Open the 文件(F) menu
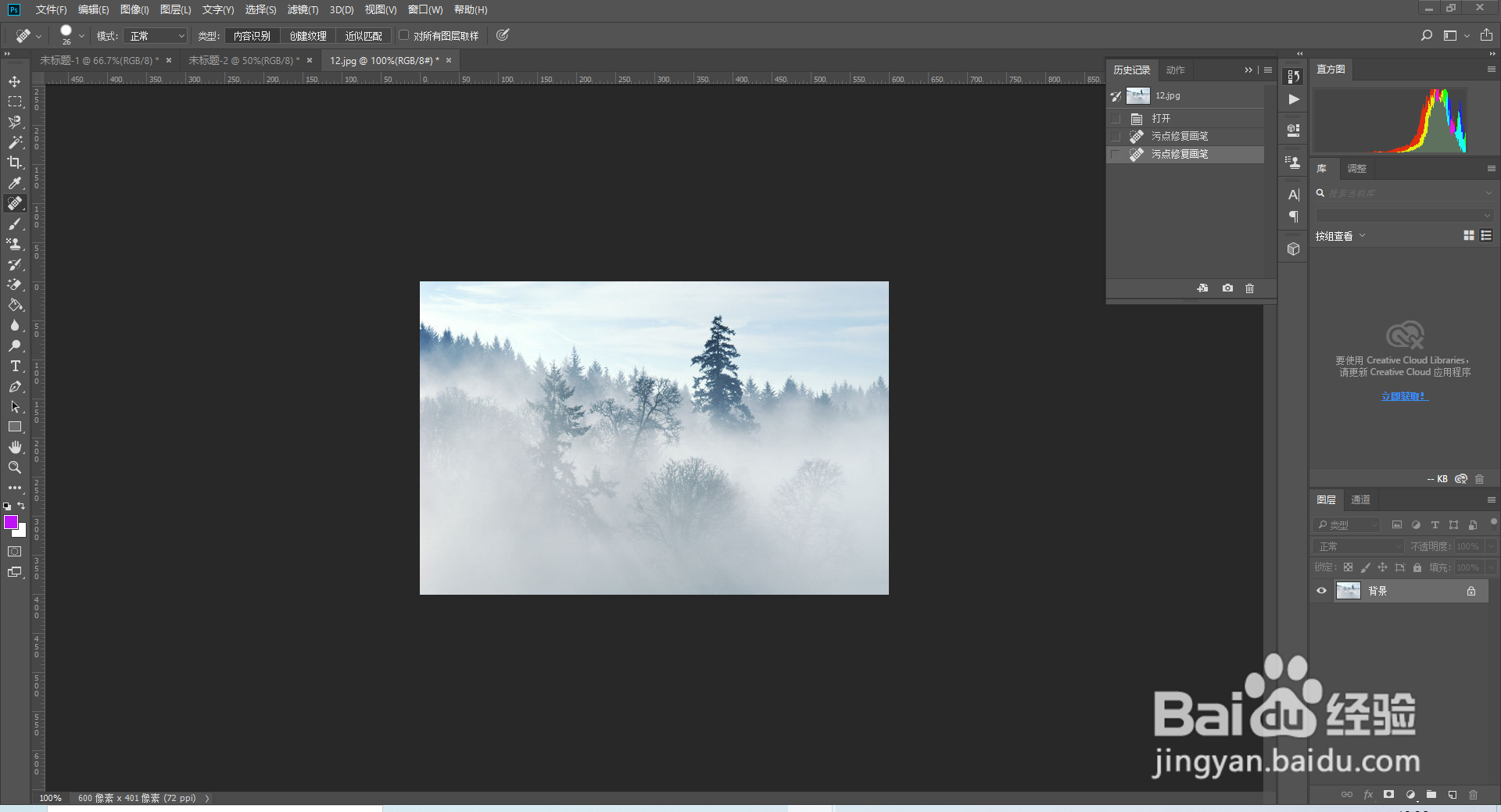 click(51, 9)
